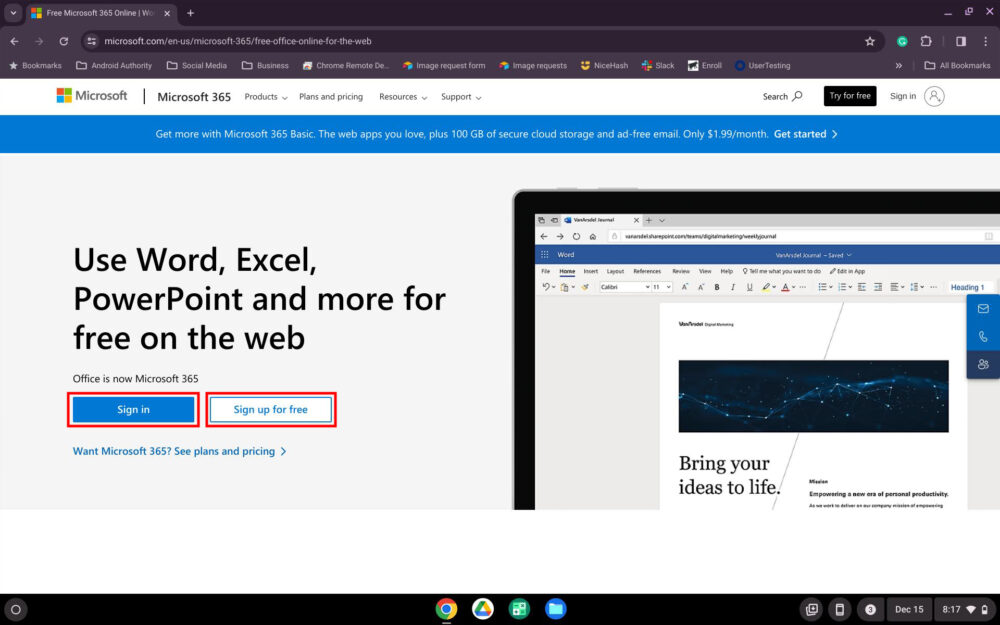Open the Plans and pricing menu item
Viewport: 1000px width, 625px height.
[331, 96]
